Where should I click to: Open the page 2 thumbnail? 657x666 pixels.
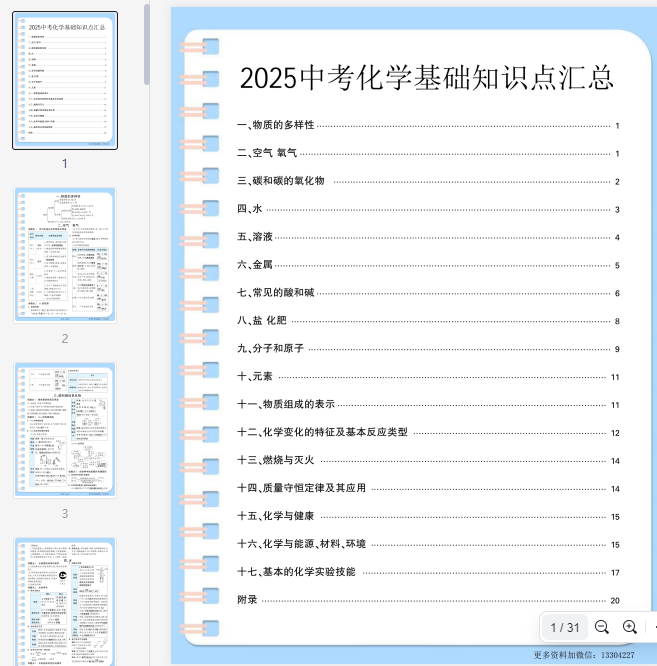(x=65, y=255)
